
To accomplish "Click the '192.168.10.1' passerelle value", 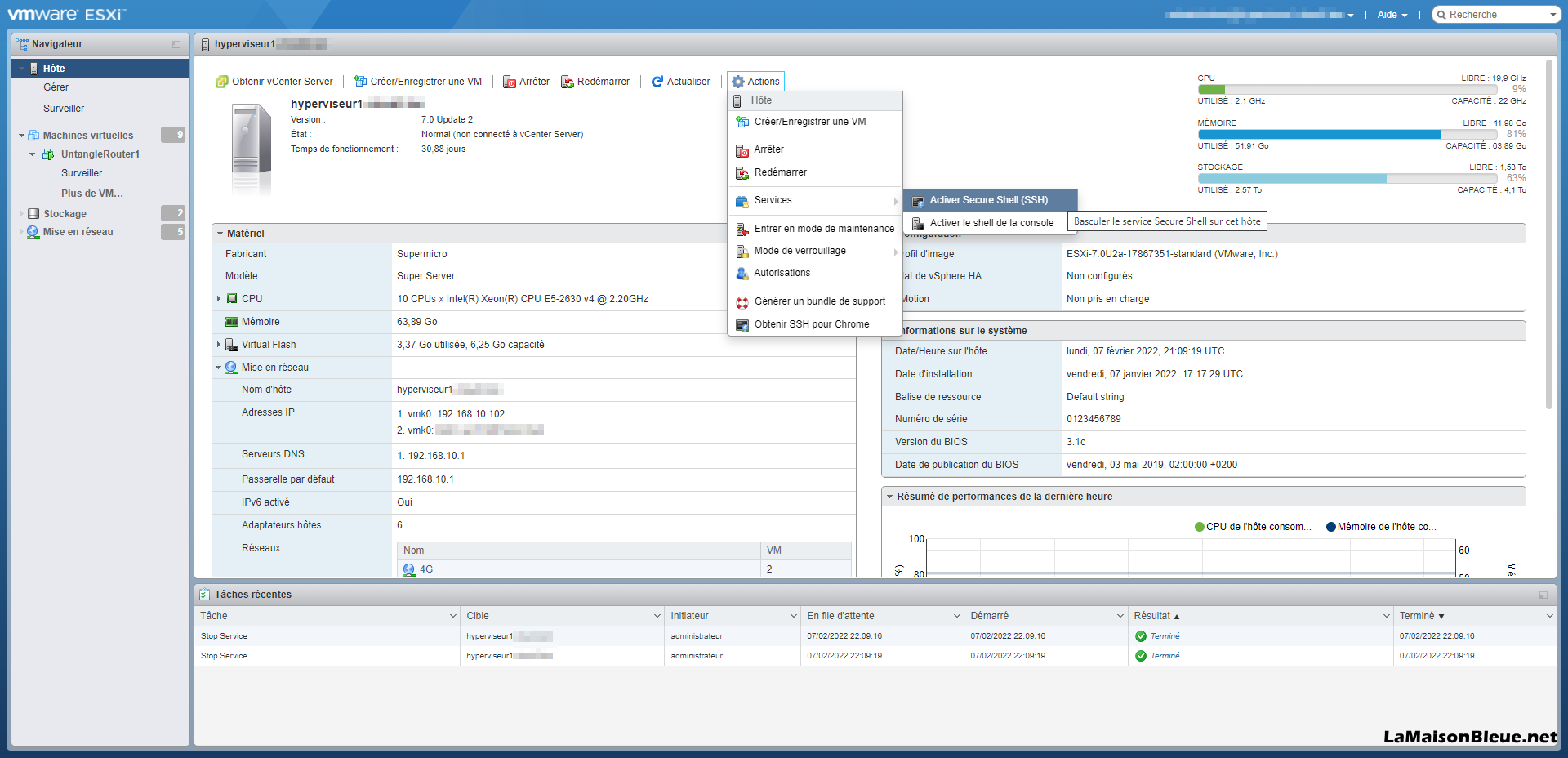I will pyautogui.click(x=425, y=479).
